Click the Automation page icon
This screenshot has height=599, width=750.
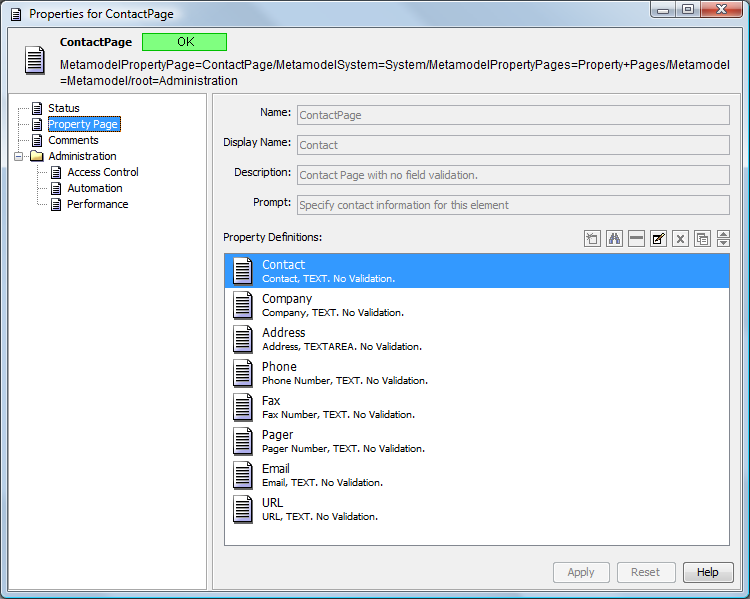coord(56,188)
